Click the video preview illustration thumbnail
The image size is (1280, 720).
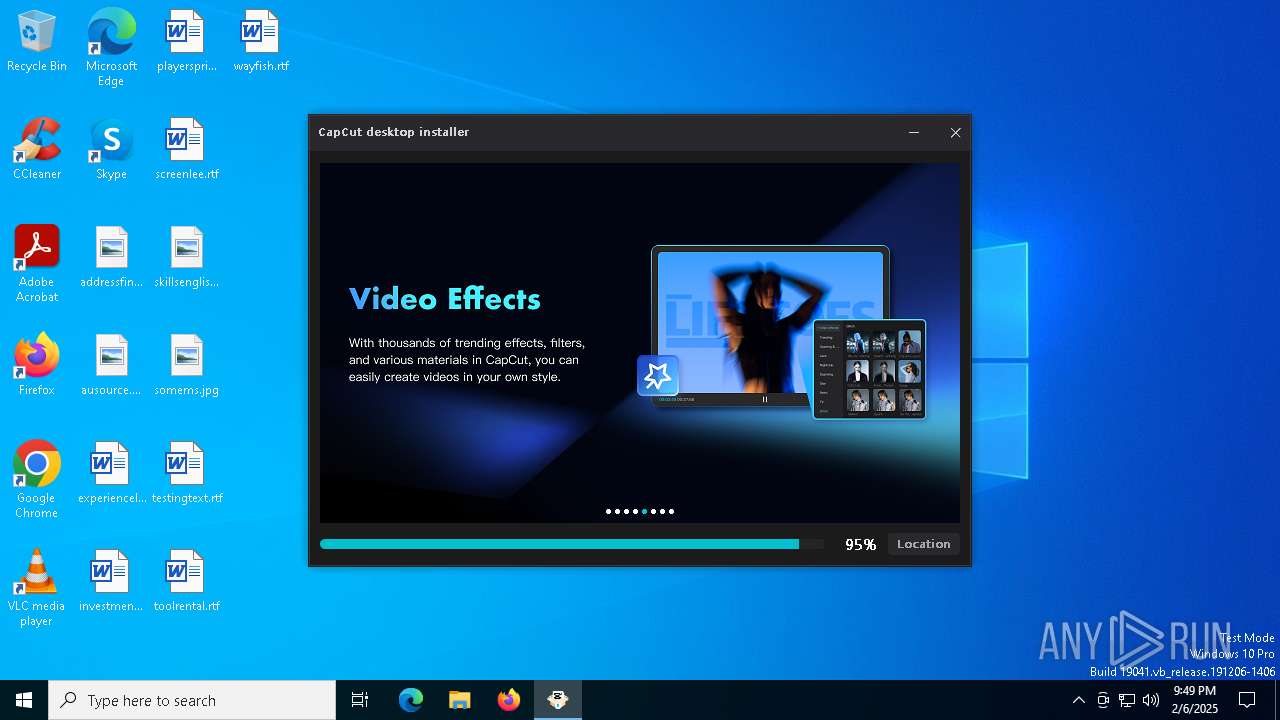click(x=770, y=326)
